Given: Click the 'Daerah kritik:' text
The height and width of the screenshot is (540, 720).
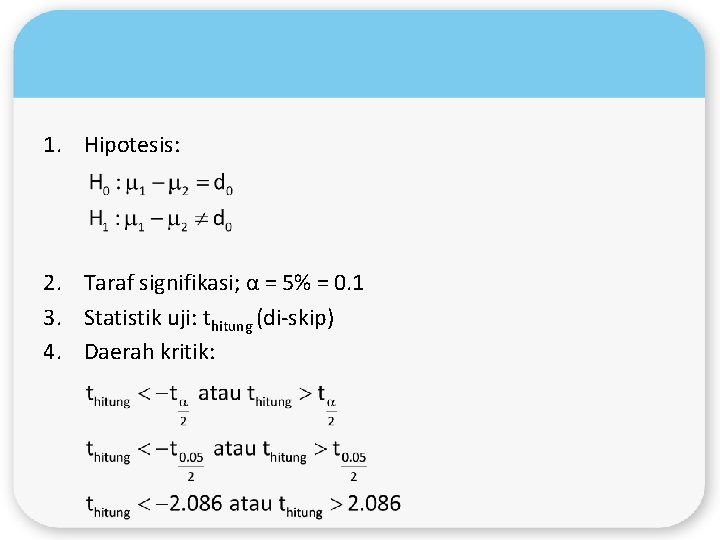Looking at the screenshot, I should coord(149,352).
